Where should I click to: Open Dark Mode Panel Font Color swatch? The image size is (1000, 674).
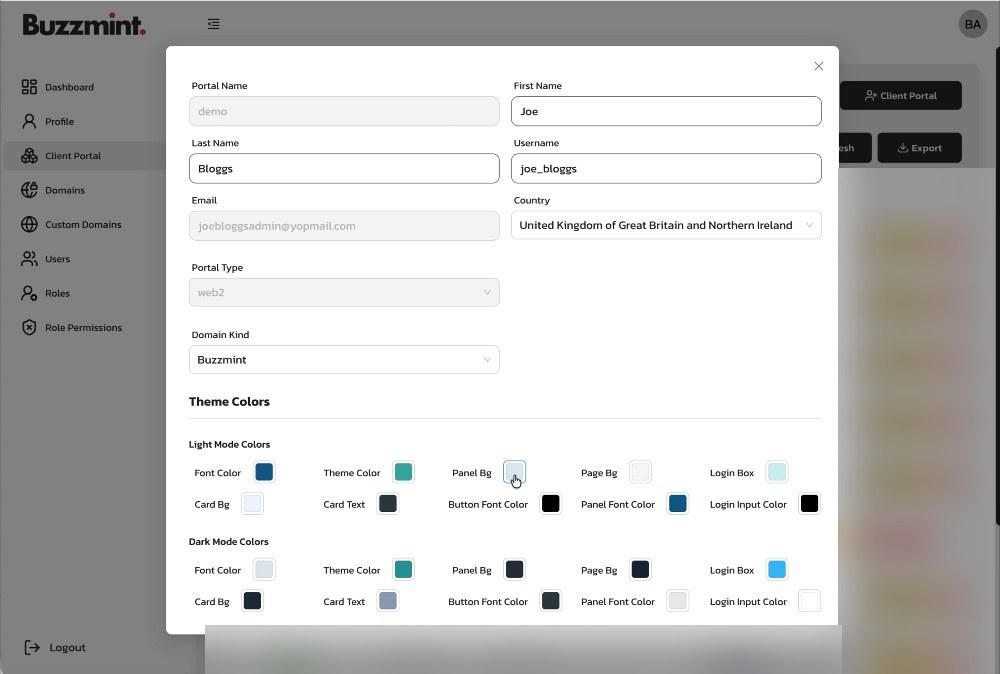(677, 601)
